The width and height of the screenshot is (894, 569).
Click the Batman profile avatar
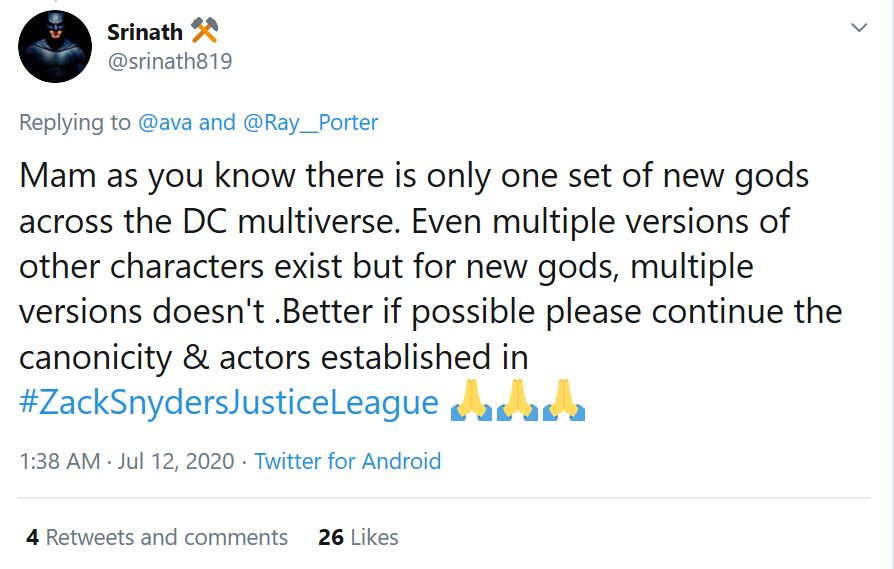coord(56,47)
